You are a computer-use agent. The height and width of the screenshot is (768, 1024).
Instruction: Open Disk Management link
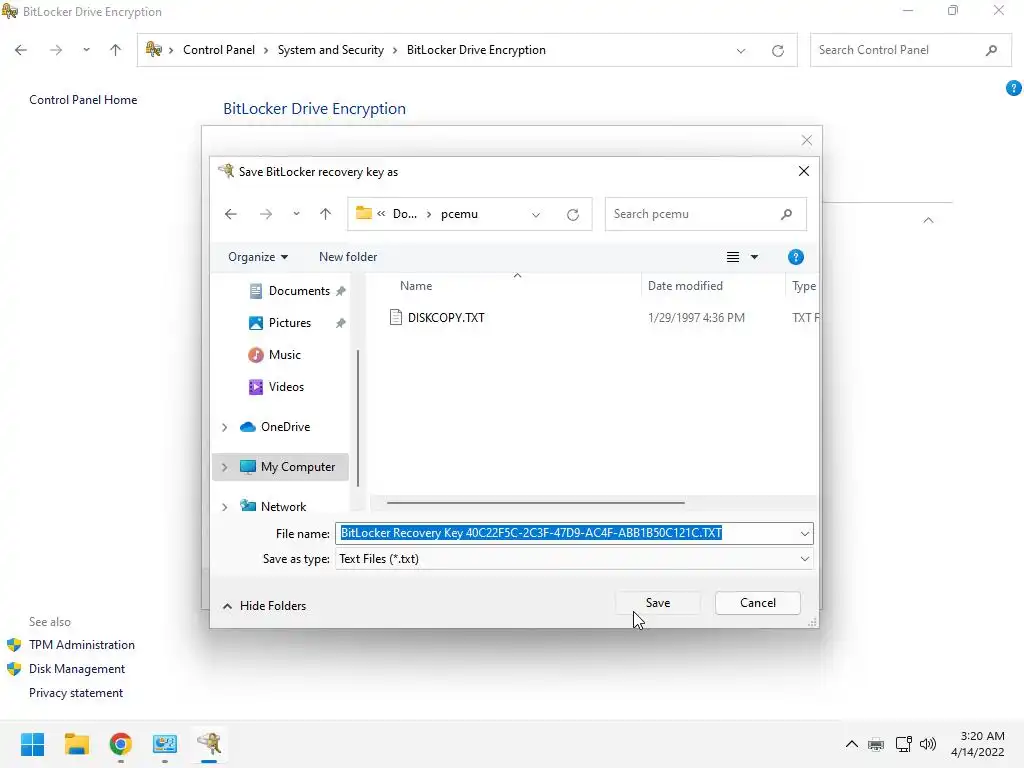point(76,669)
